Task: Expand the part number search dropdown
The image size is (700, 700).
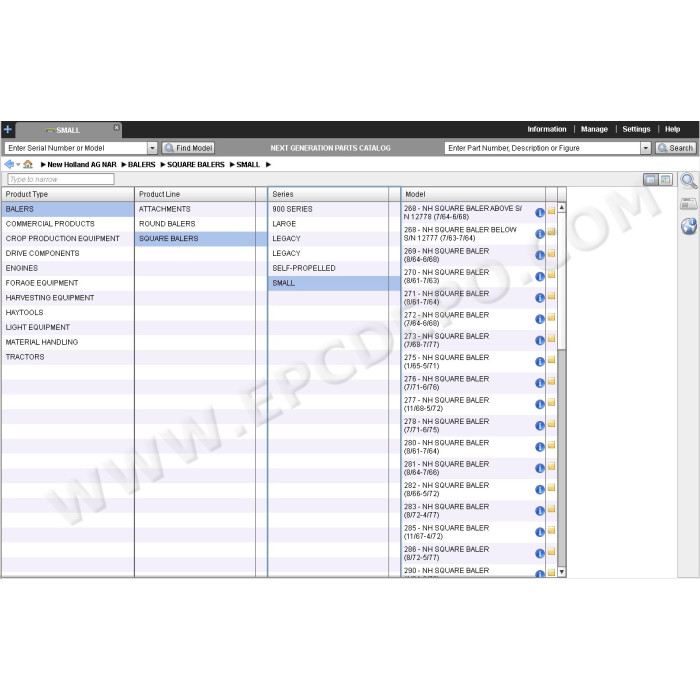Action: pos(646,148)
